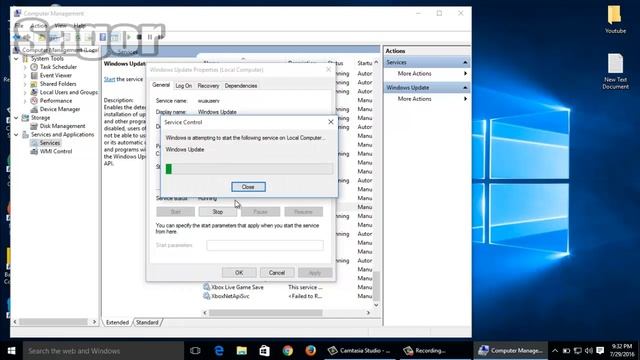Click the Xbox Live Game Save service icon
640x360 pixels.
click(207, 287)
